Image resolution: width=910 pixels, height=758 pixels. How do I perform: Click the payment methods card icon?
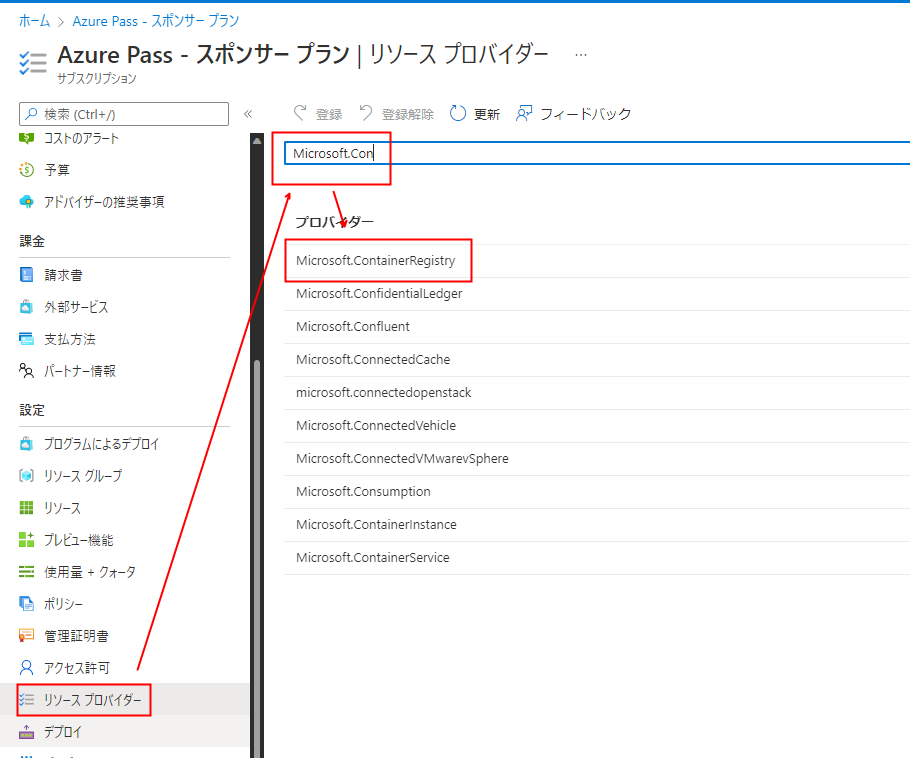(x=26, y=339)
